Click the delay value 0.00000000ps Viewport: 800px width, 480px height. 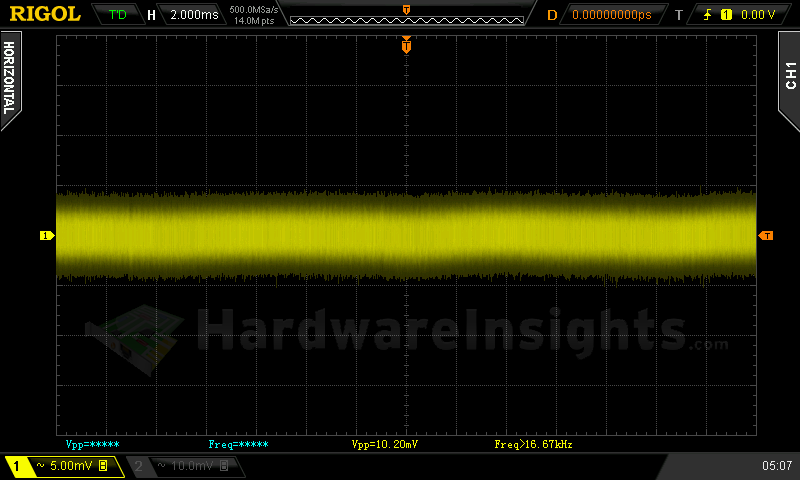[611, 15]
